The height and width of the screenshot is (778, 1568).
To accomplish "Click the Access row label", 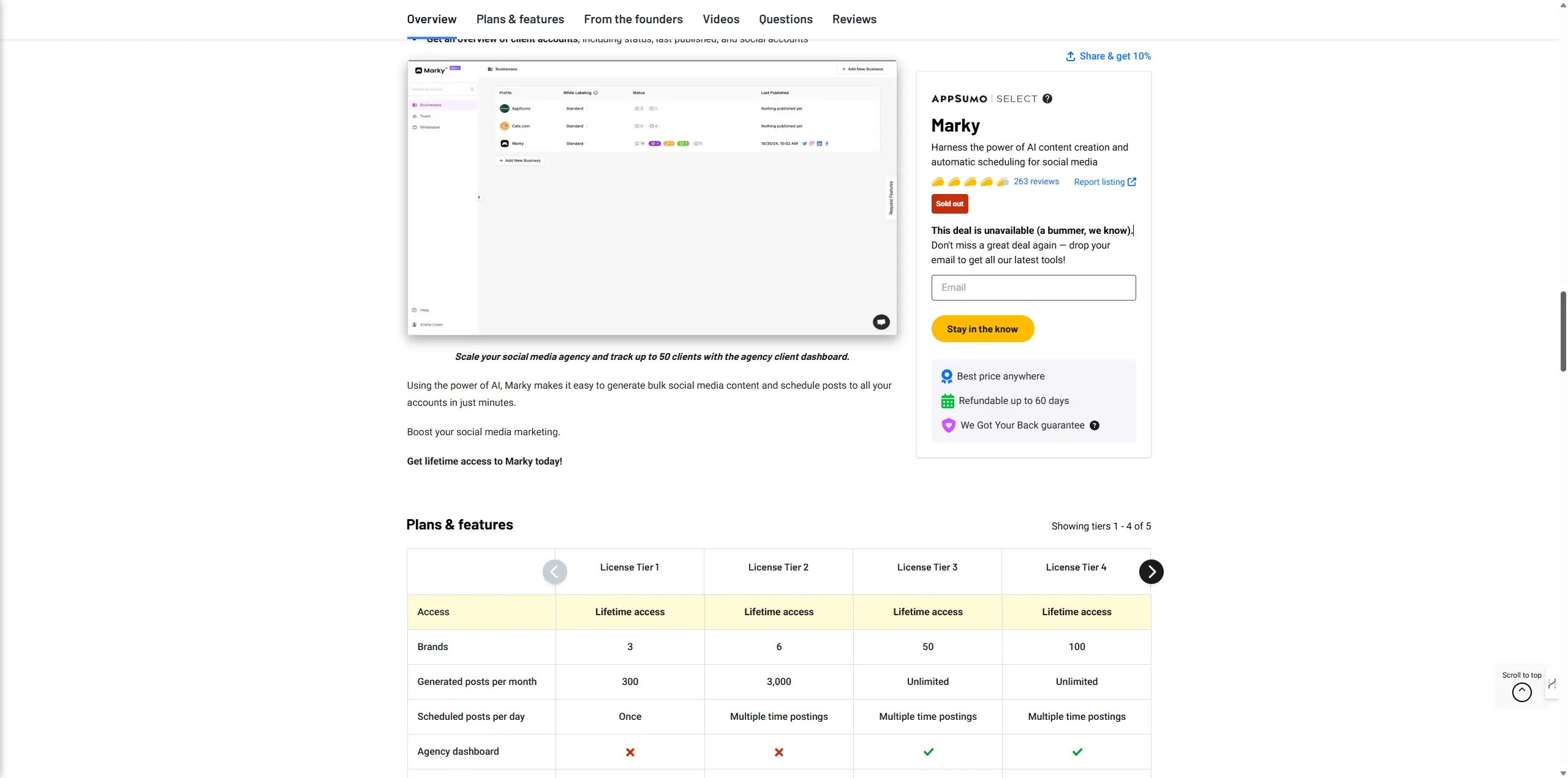I will point(433,612).
